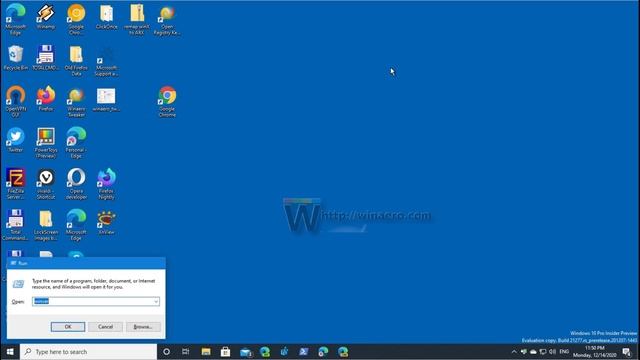This screenshot has width=640, height=360.
Task: Open the Mail app from the taskbar
Action: tap(245, 351)
